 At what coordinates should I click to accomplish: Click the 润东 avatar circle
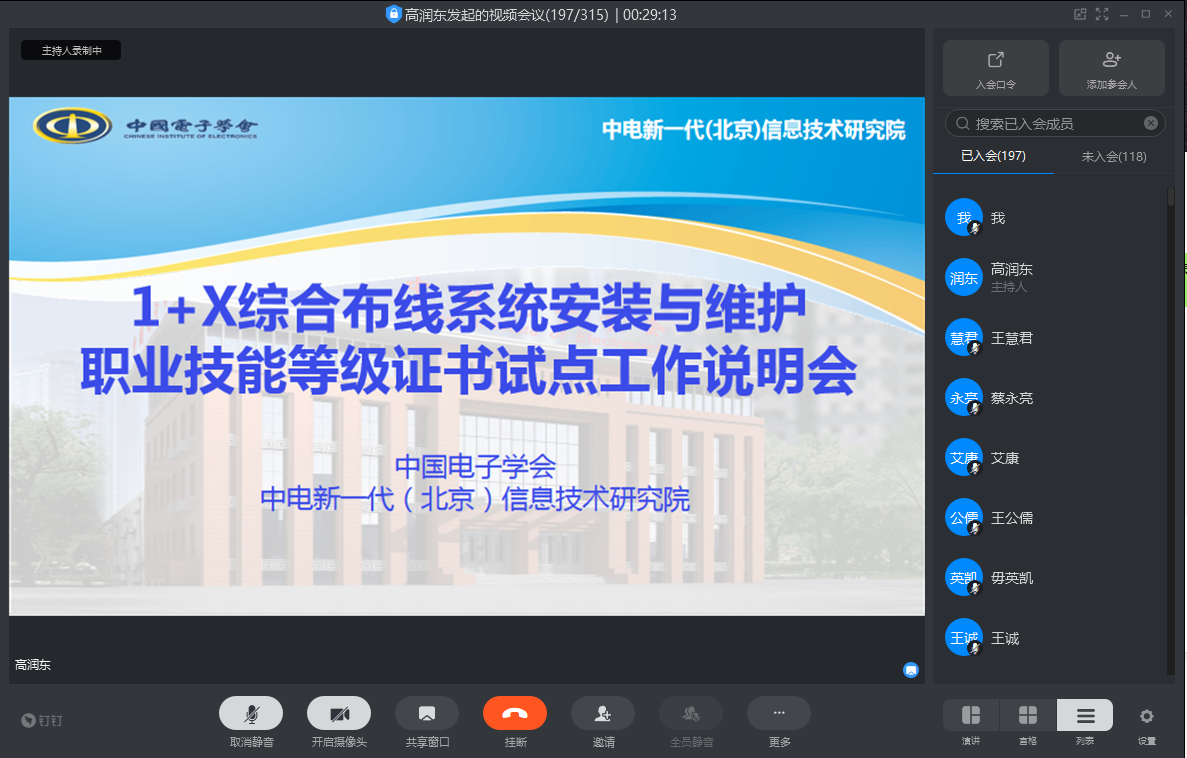point(964,278)
